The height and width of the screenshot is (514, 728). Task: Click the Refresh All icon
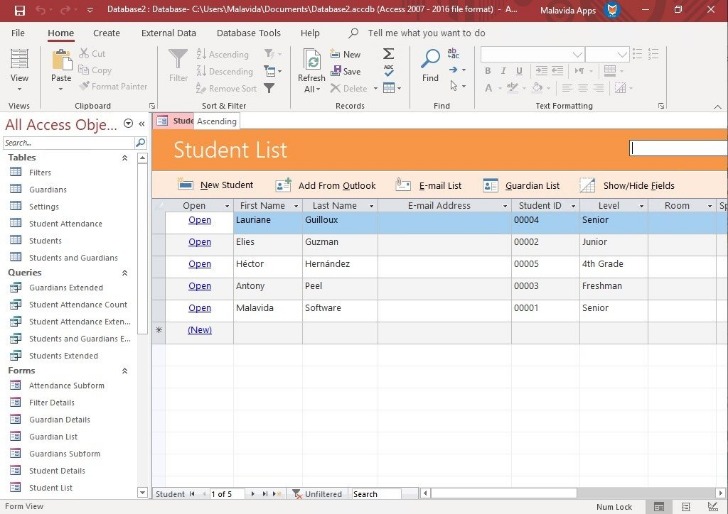311,60
